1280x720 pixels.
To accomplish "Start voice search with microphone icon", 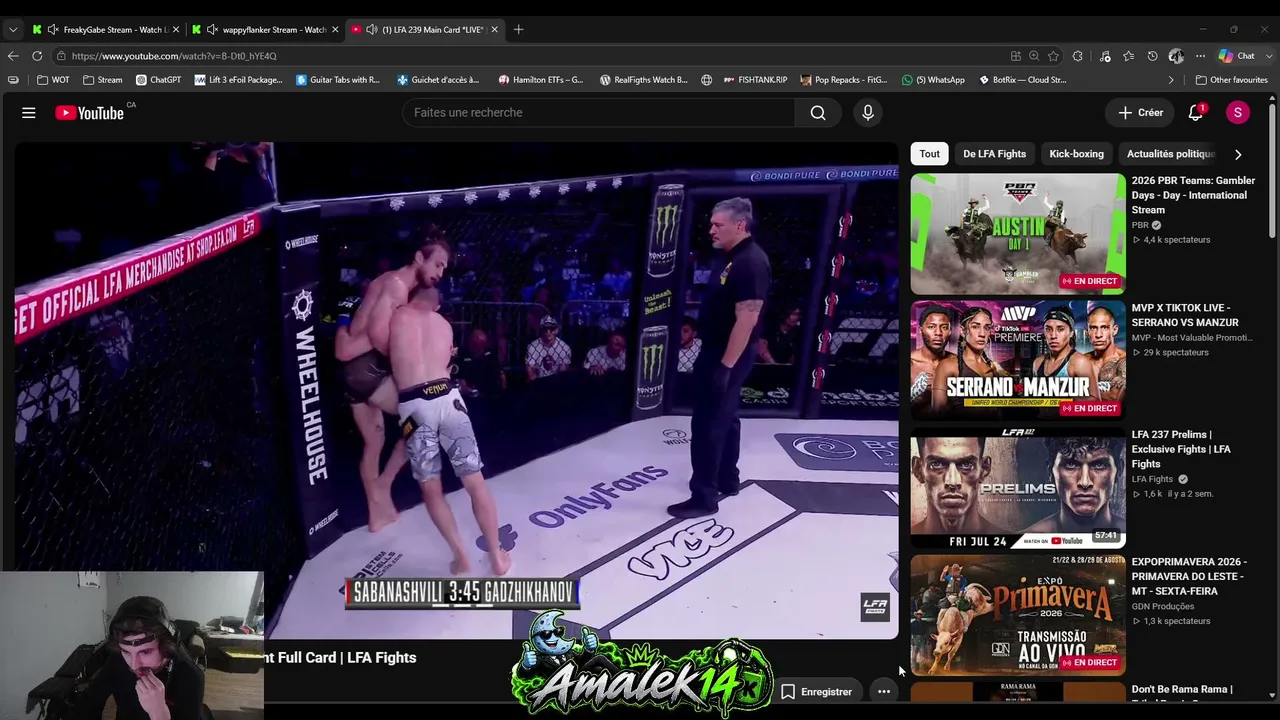I will 868,113.
